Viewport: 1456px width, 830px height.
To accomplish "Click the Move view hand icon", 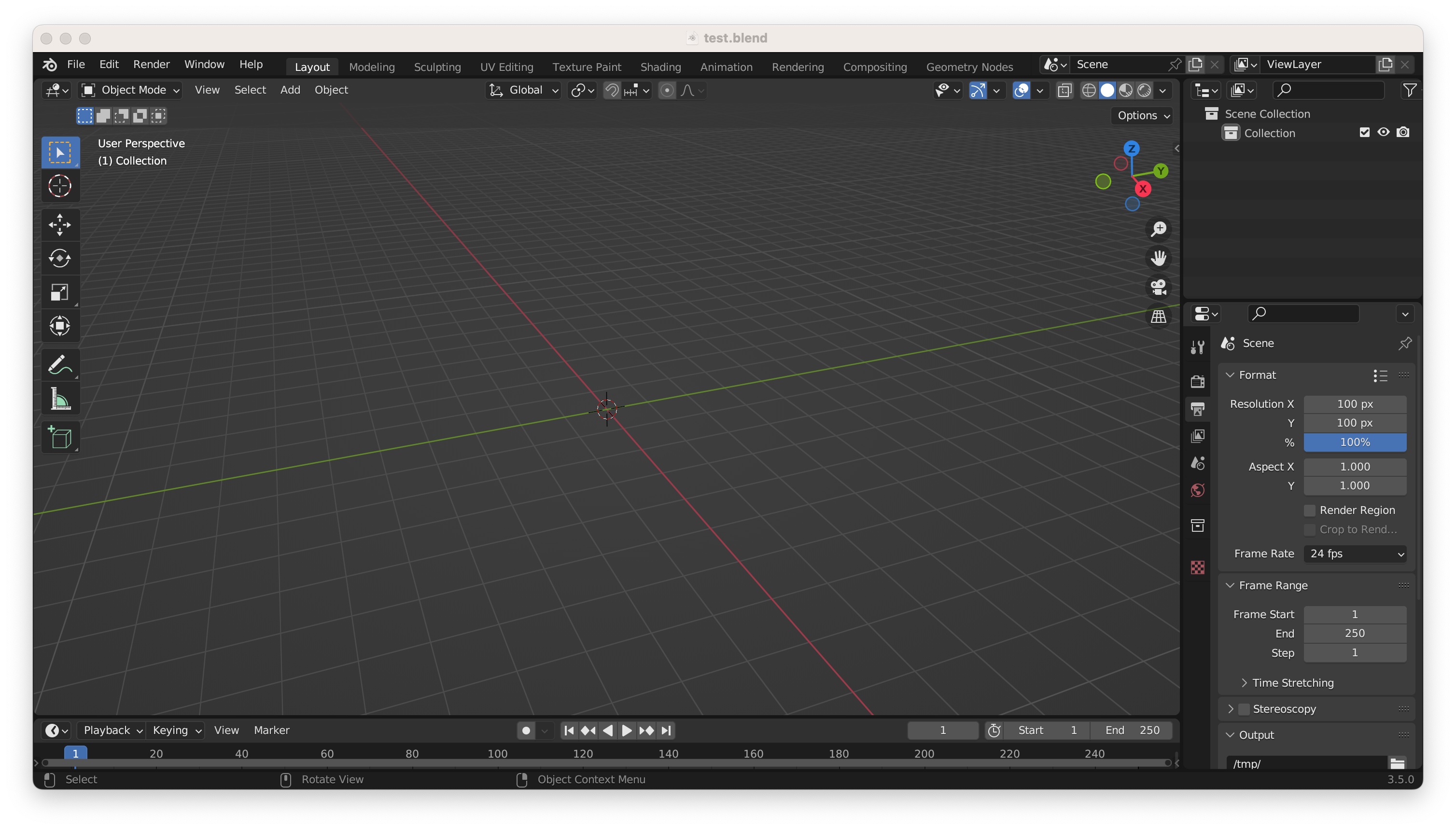I will tap(1158, 258).
